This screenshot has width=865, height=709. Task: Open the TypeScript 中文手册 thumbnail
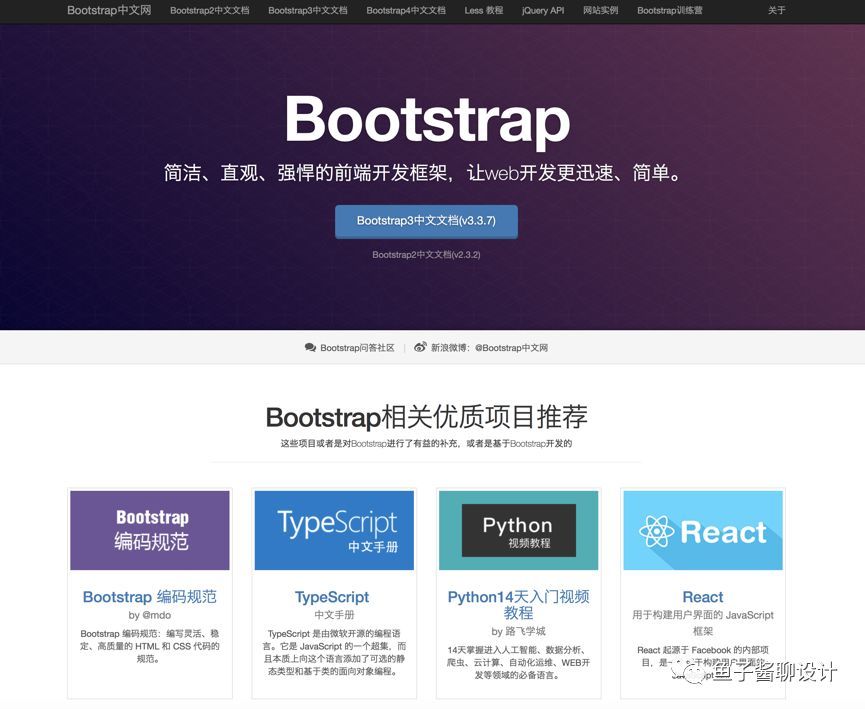click(334, 530)
